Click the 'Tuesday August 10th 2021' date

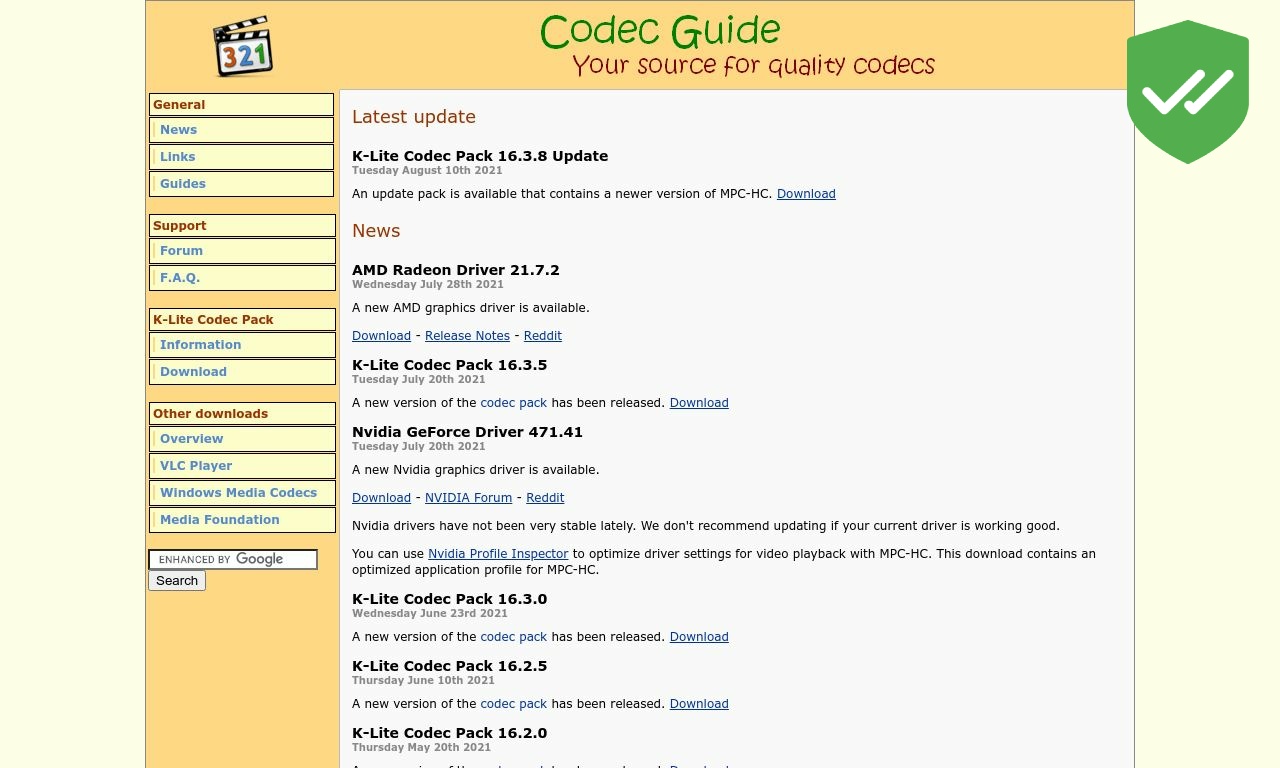click(427, 171)
